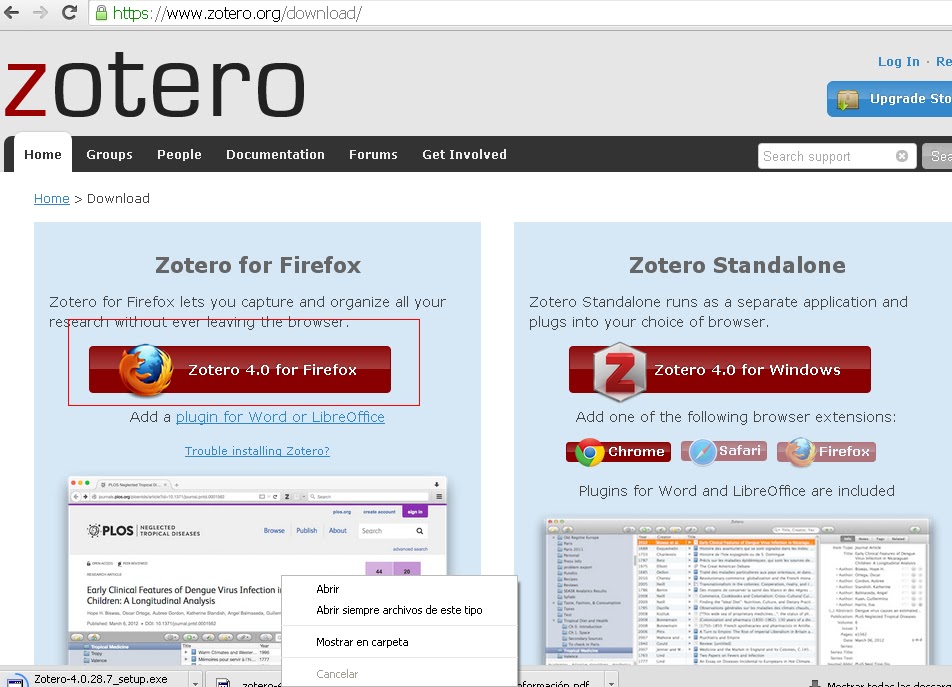Click the page reload icon
The height and width of the screenshot is (687, 952).
pos(68,14)
